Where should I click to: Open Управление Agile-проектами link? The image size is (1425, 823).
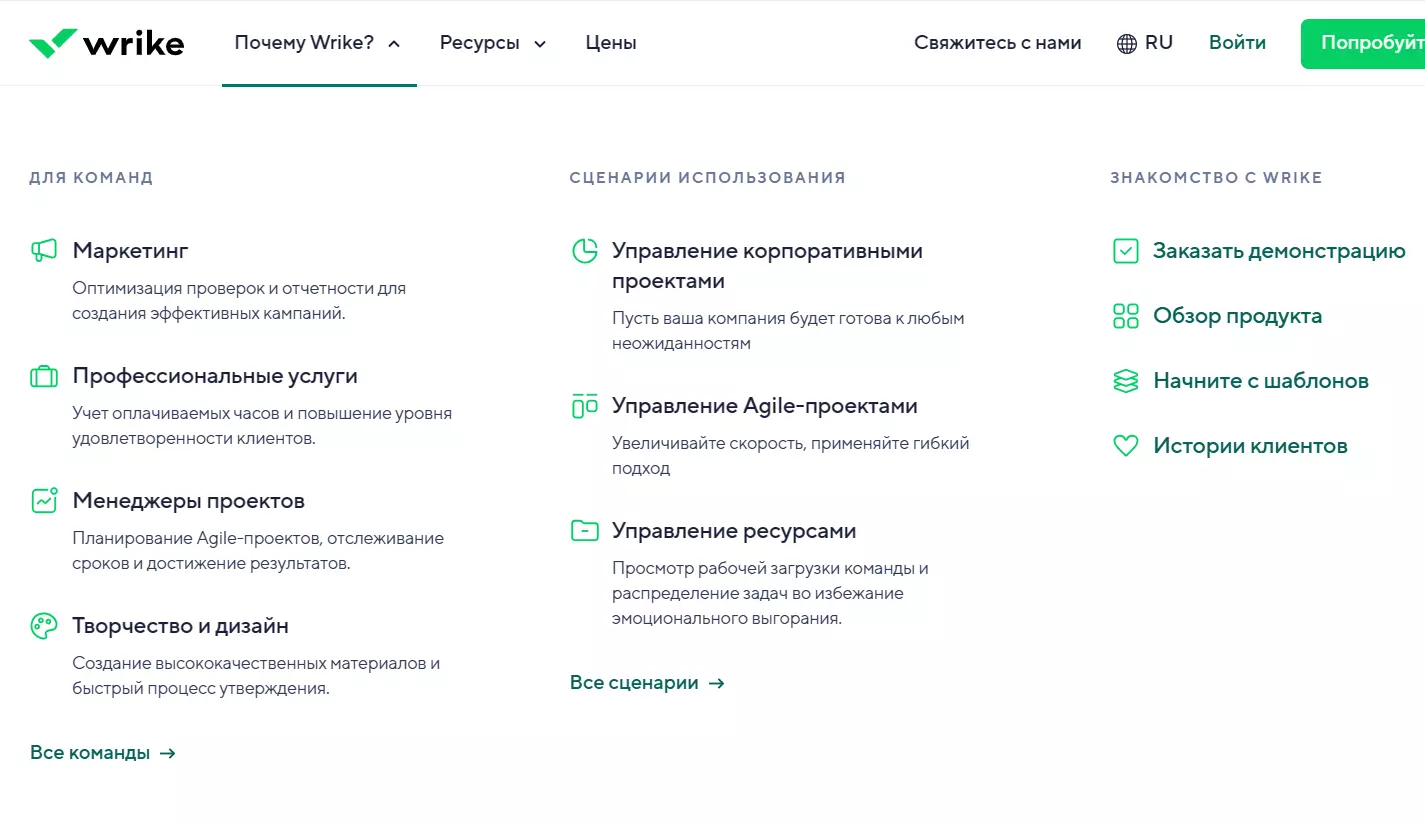point(765,406)
